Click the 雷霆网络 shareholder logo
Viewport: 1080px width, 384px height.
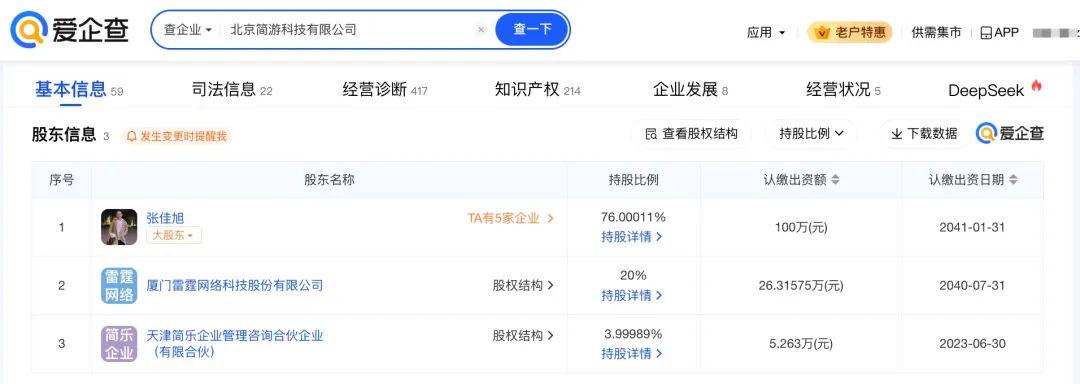coord(119,286)
